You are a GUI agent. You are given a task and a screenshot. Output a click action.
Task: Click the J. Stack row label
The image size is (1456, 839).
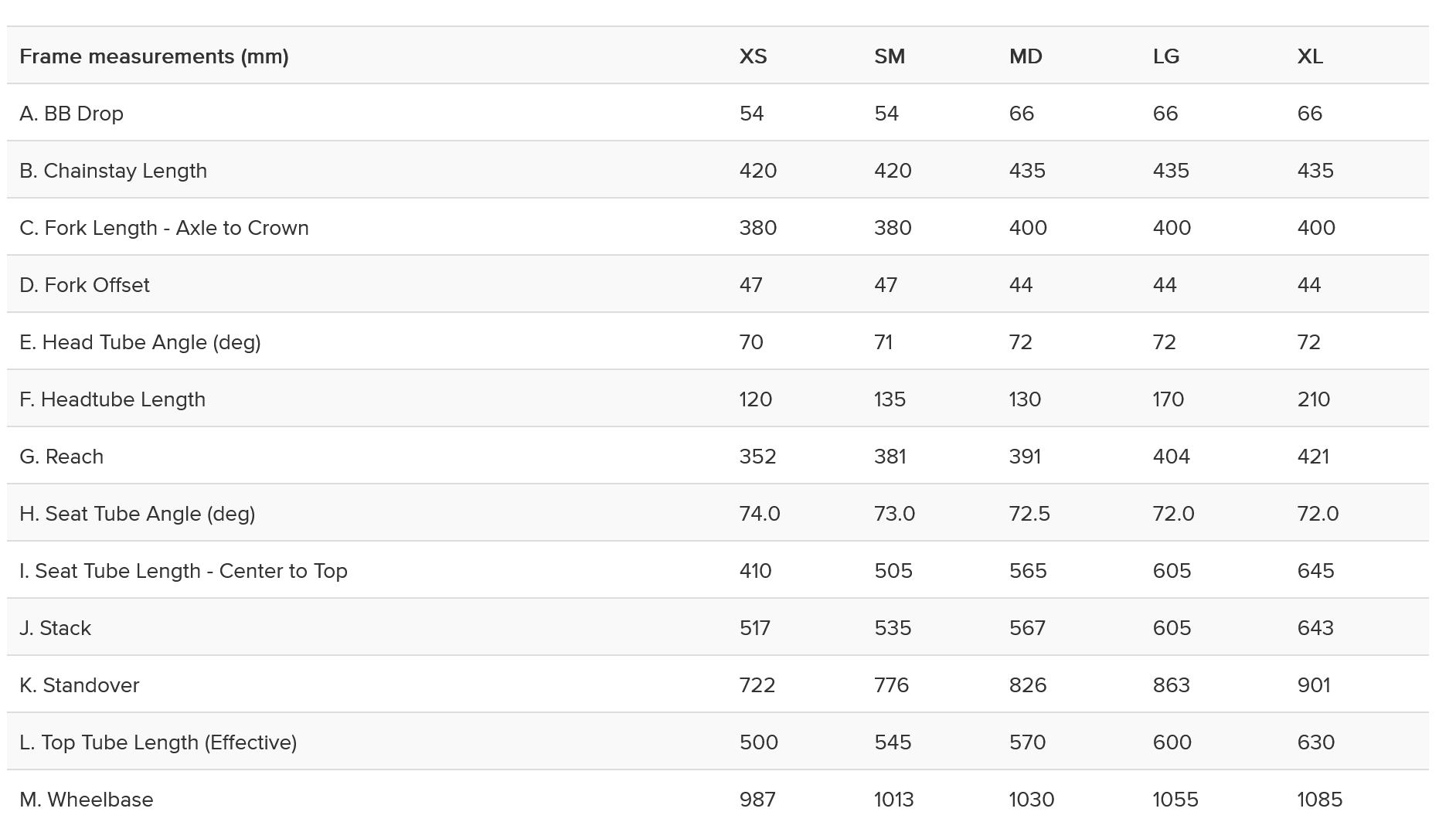[x=55, y=628]
